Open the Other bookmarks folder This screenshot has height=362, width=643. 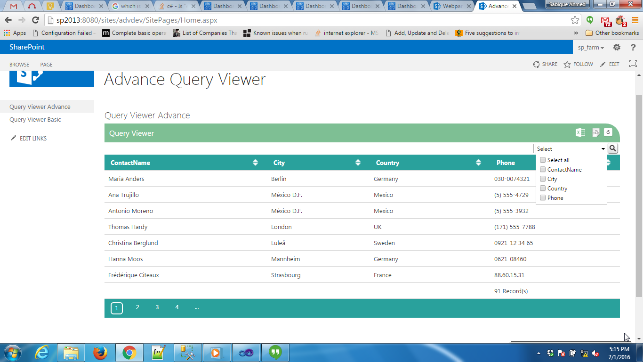(612, 33)
